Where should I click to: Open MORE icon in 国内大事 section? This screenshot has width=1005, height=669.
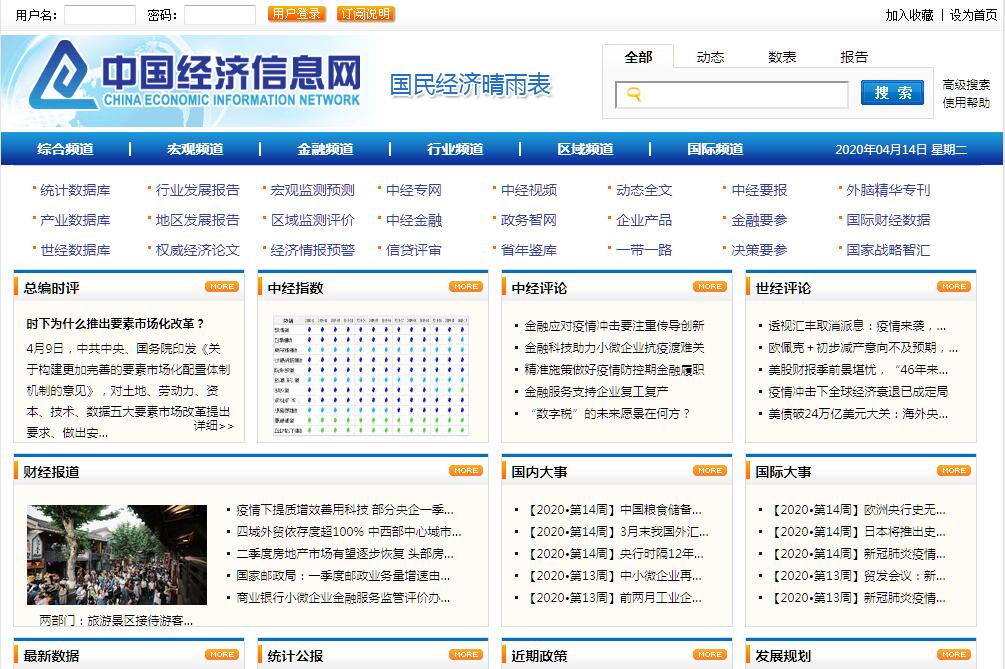click(710, 471)
